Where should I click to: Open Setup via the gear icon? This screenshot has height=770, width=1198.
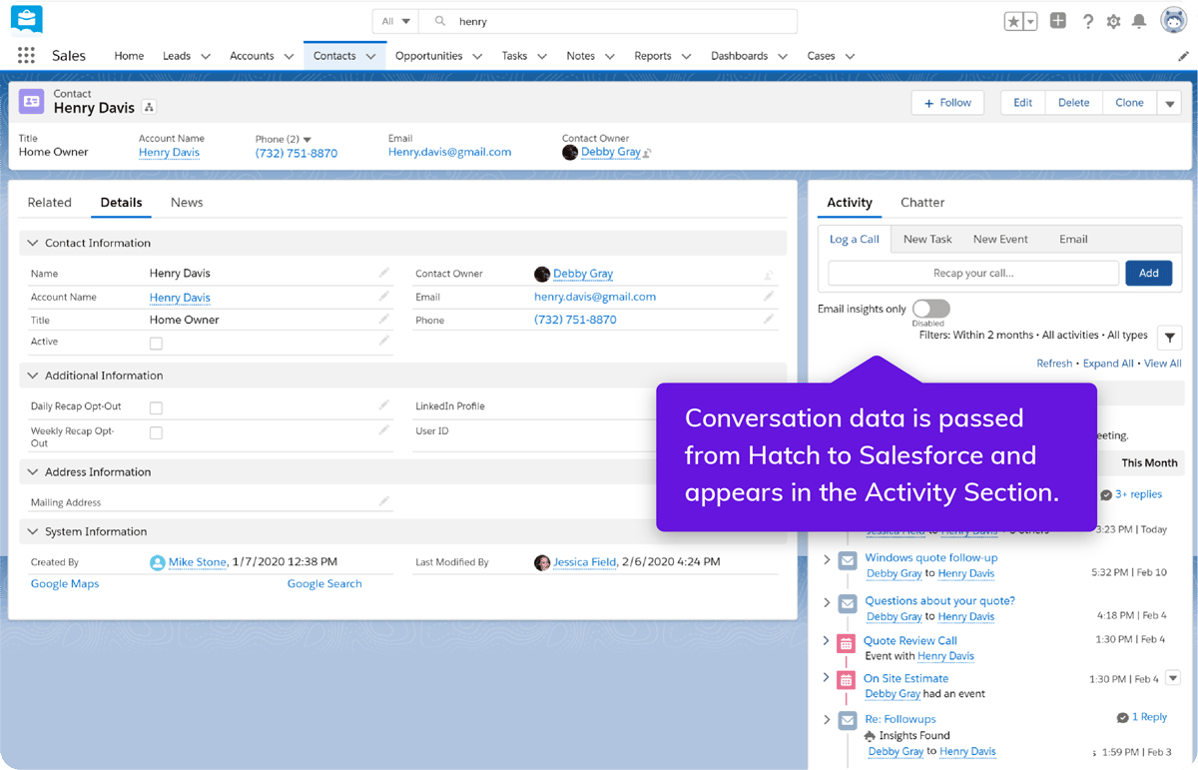click(1113, 20)
